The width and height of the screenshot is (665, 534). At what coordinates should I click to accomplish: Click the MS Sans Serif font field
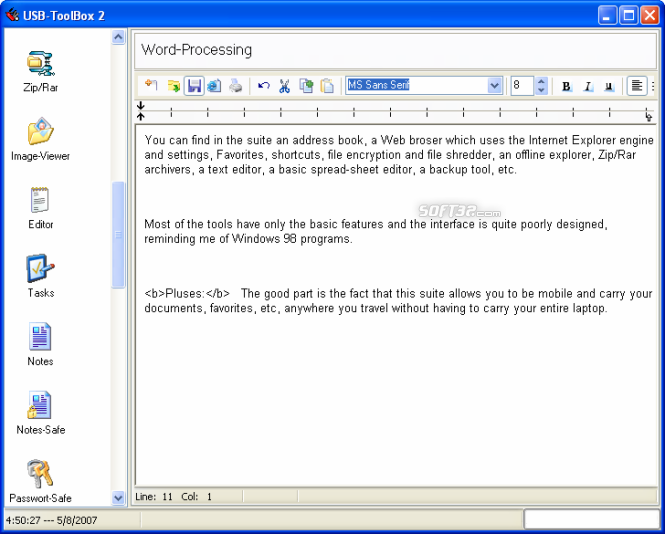point(416,85)
